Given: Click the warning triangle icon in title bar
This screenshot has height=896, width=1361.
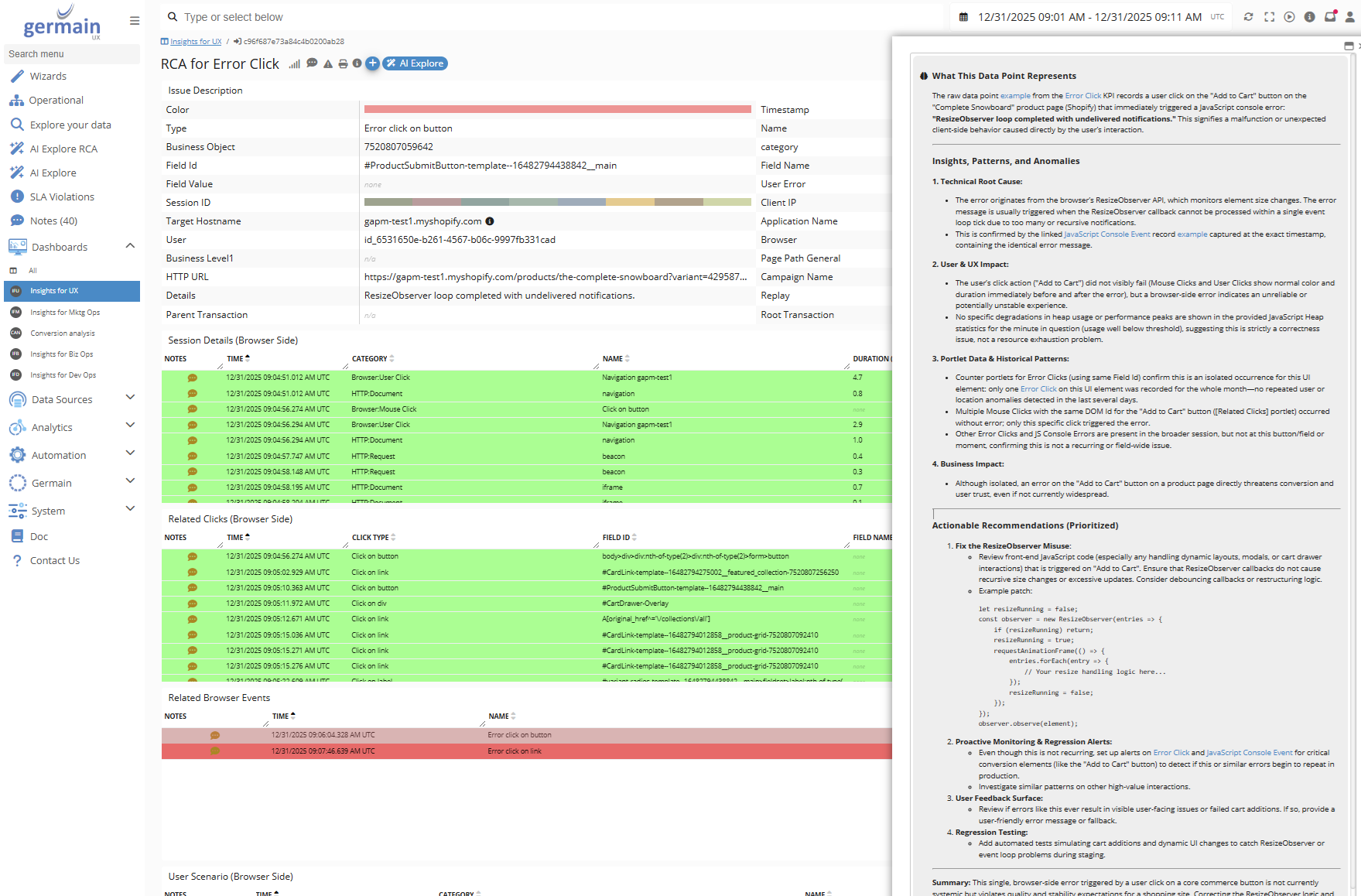Looking at the screenshot, I should point(328,64).
